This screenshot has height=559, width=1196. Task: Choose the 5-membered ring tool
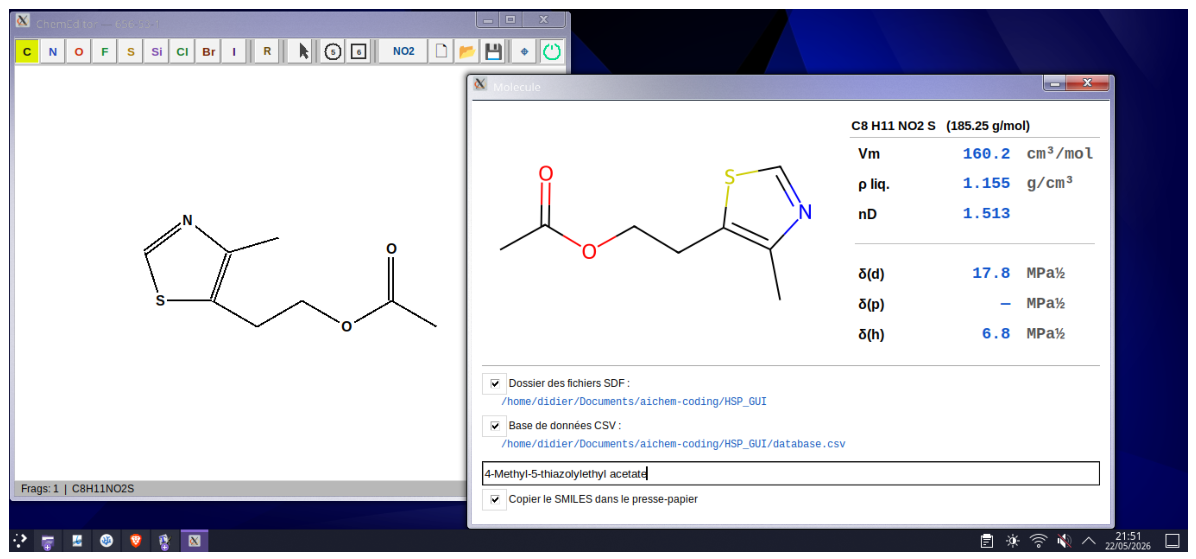(x=332, y=52)
